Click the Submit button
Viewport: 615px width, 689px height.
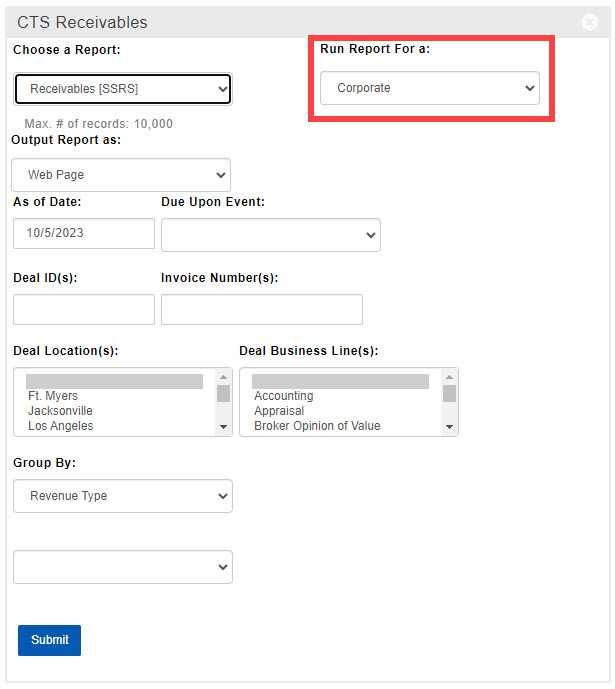(49, 640)
